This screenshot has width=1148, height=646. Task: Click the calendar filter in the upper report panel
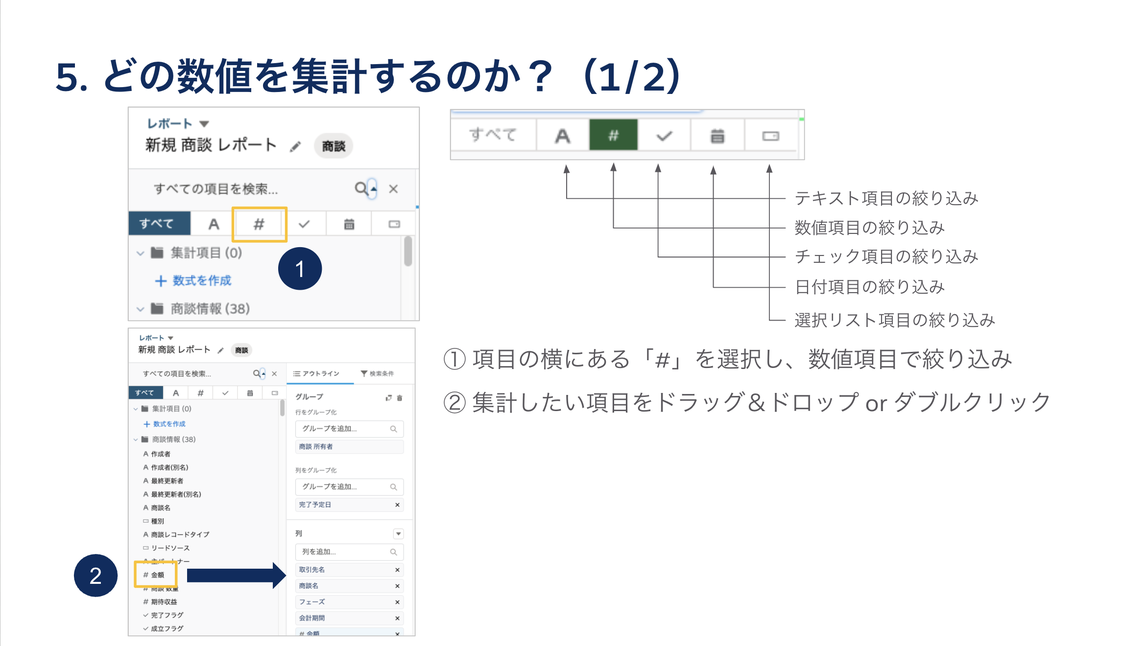[349, 224]
